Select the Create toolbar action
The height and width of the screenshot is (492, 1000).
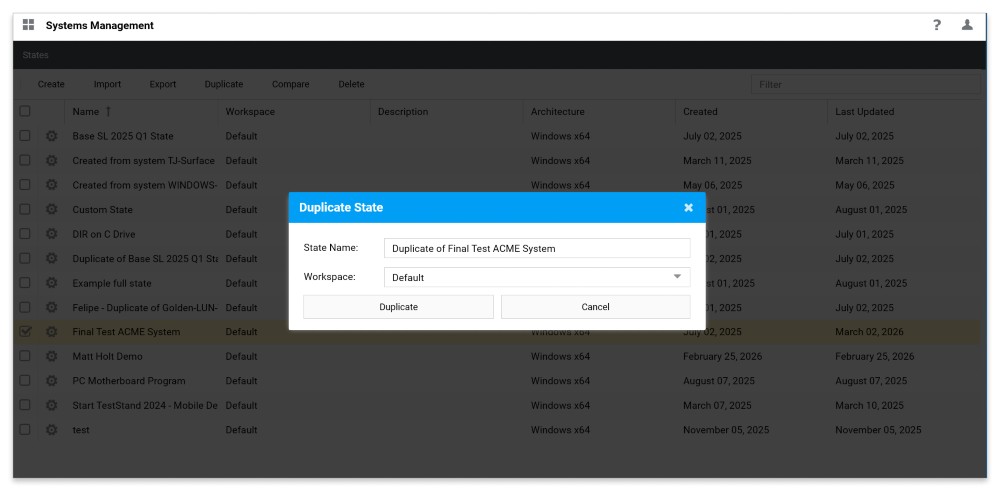(51, 84)
